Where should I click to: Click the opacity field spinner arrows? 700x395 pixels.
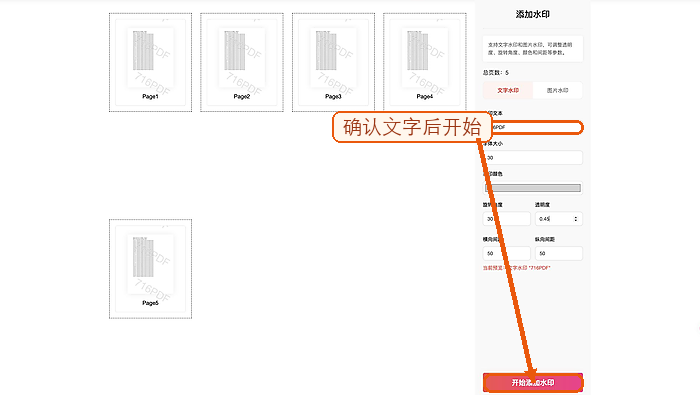point(575,219)
